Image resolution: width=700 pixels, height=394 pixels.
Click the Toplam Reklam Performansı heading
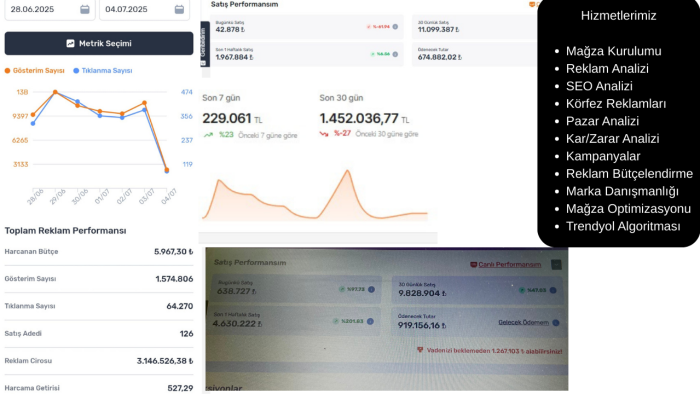click(65, 231)
